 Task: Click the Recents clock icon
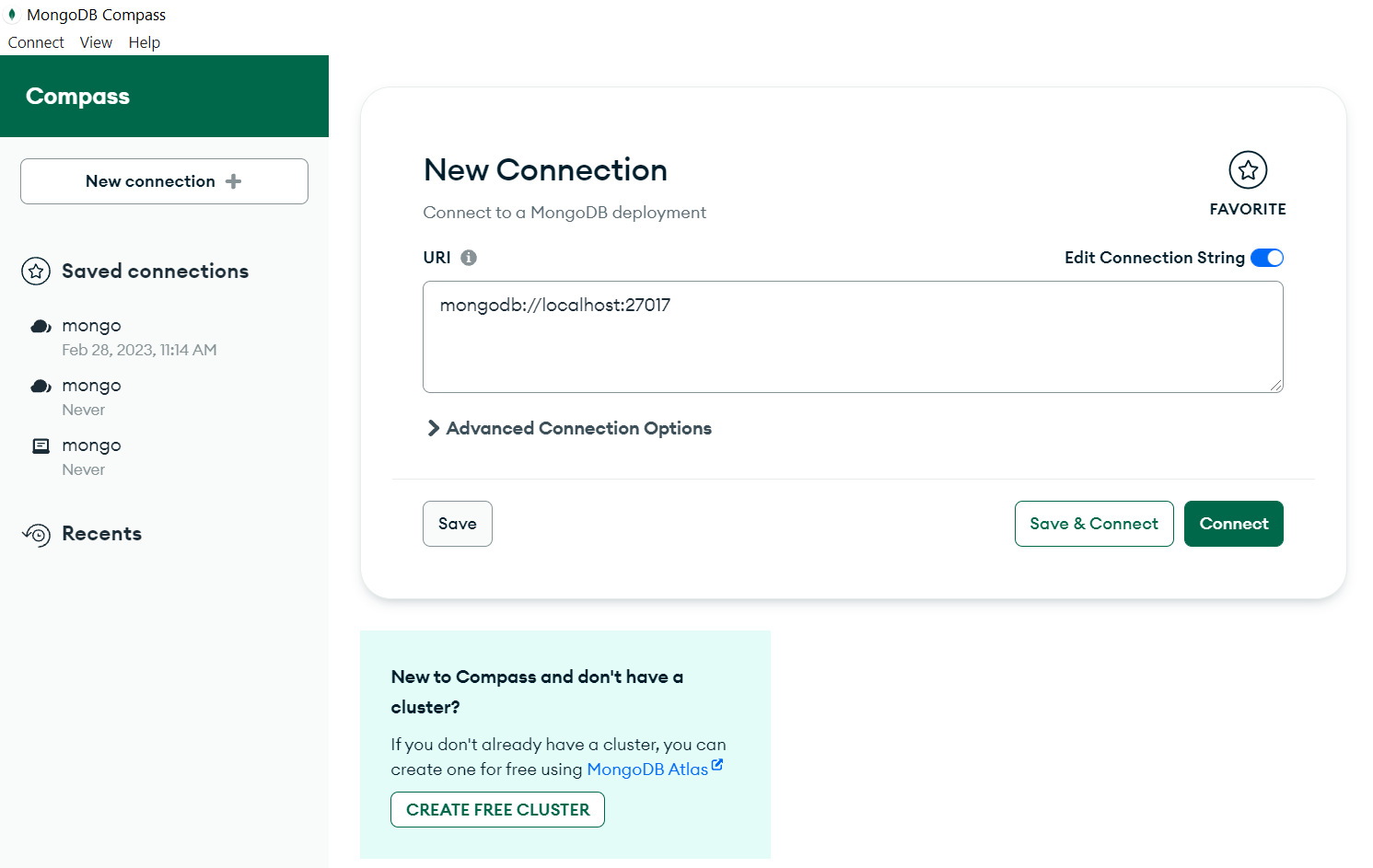pyautogui.click(x=37, y=535)
